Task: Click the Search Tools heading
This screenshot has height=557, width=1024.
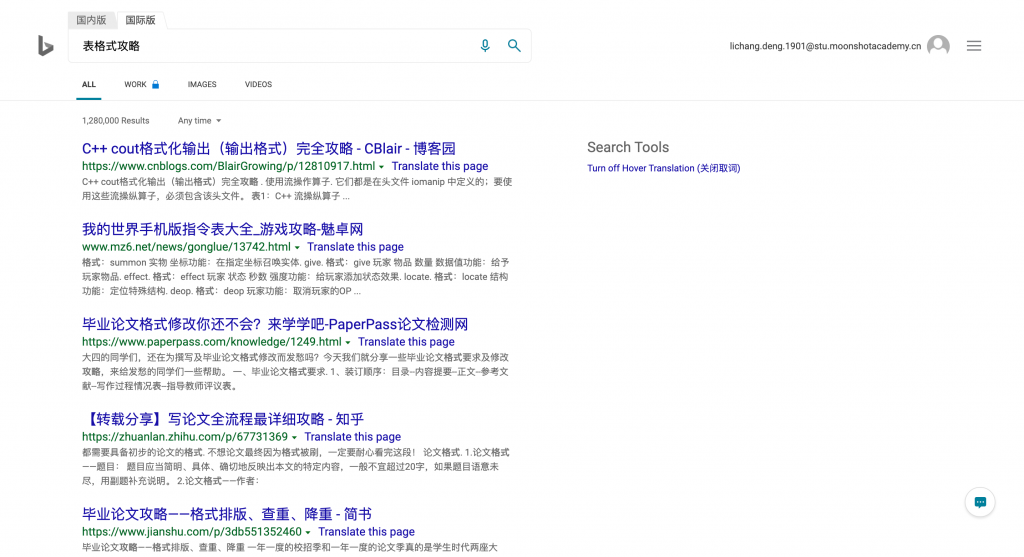Action: click(x=628, y=147)
